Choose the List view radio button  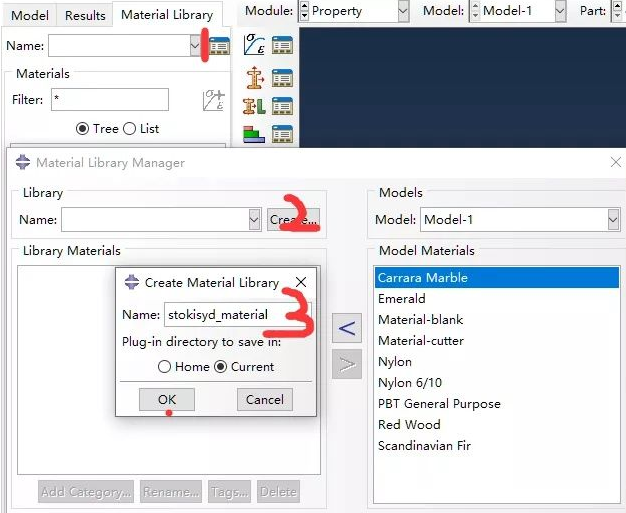coord(128,129)
